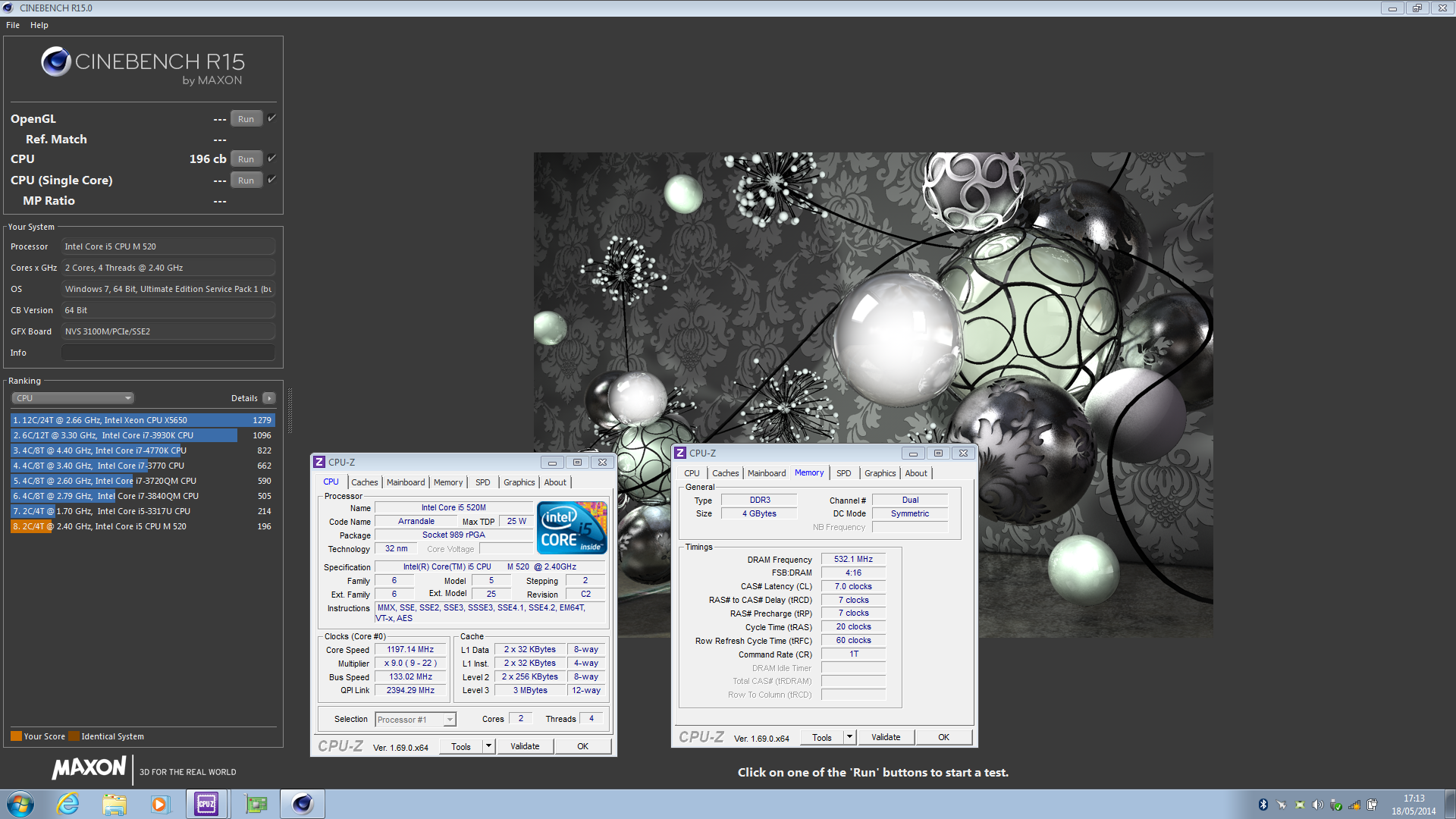This screenshot has width=1456, height=819.
Task: Switch to Mainboard tab in left CPU-Z window
Action: [406, 482]
